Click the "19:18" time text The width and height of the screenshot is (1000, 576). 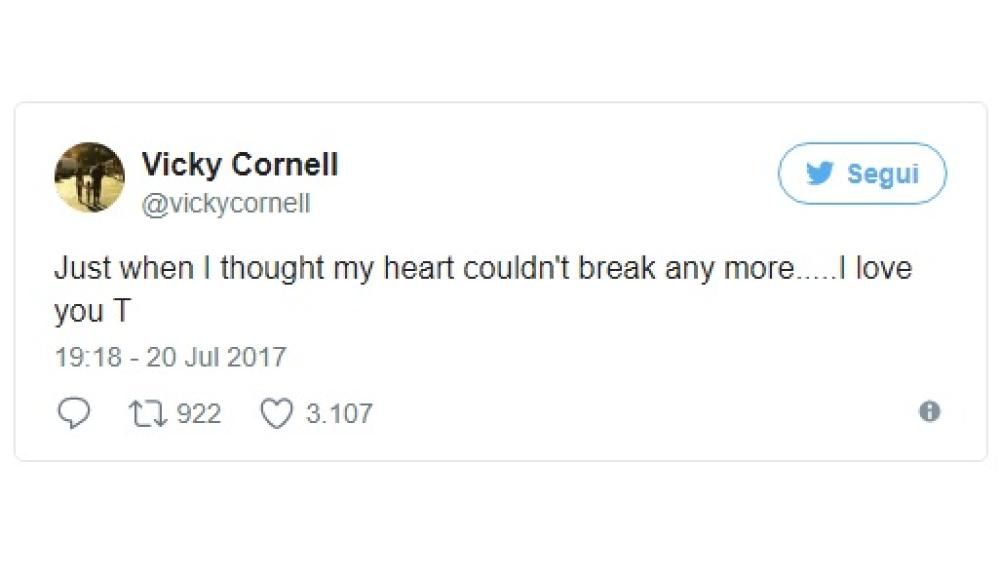(x=87, y=357)
